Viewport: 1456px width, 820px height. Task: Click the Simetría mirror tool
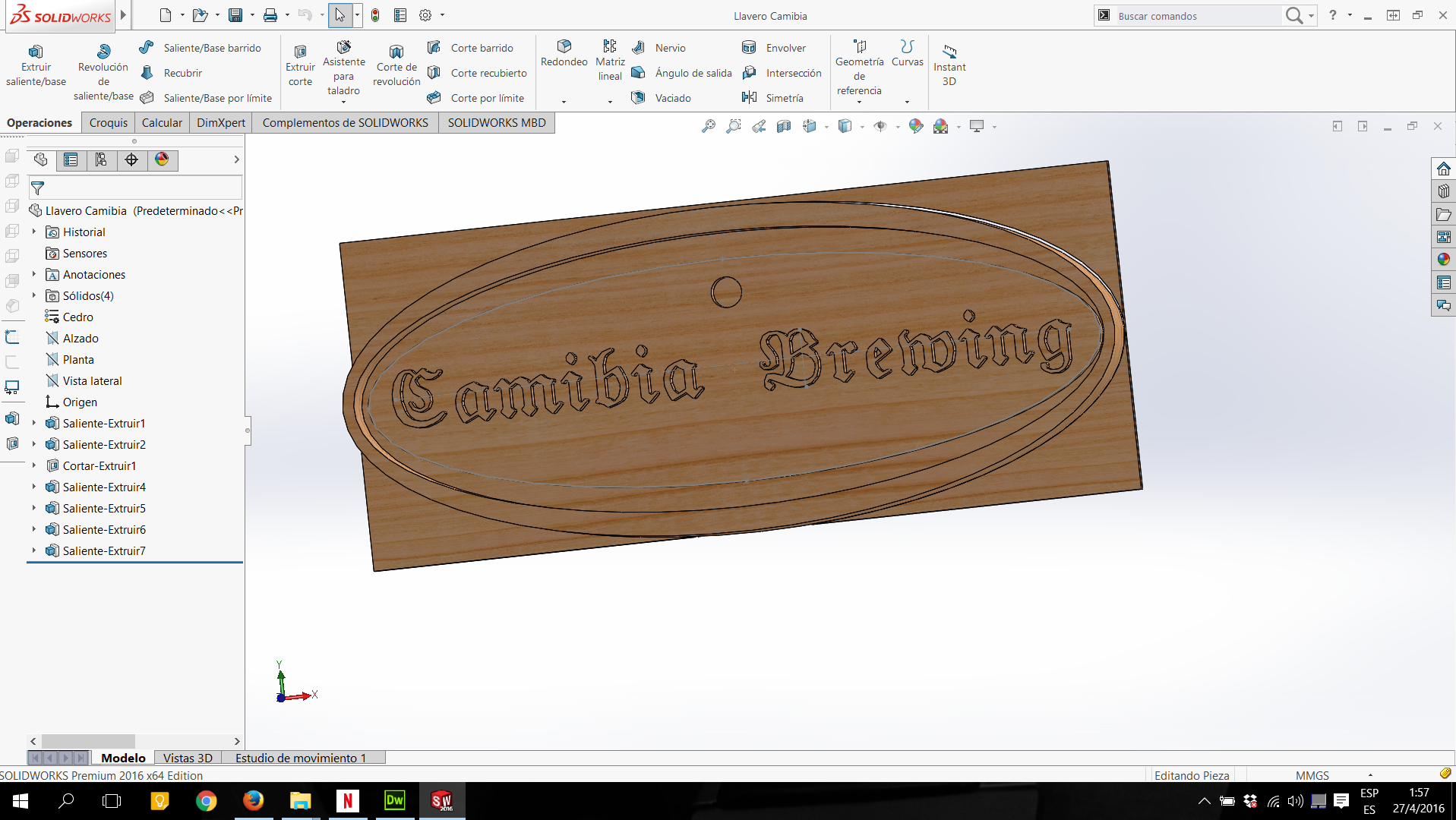[772, 98]
